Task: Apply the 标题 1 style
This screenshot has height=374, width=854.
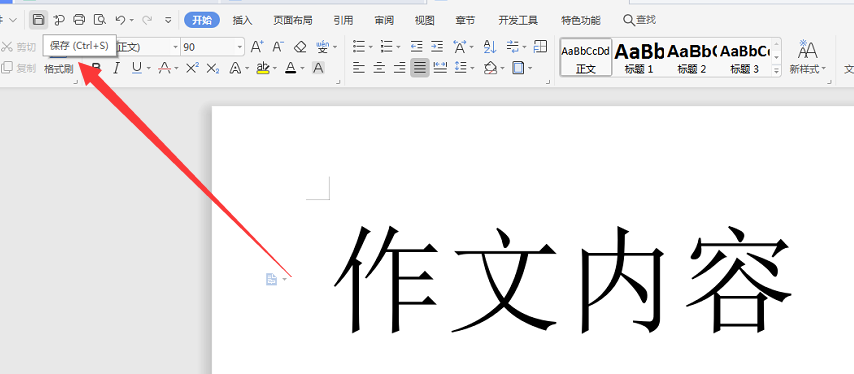Action: (x=639, y=57)
